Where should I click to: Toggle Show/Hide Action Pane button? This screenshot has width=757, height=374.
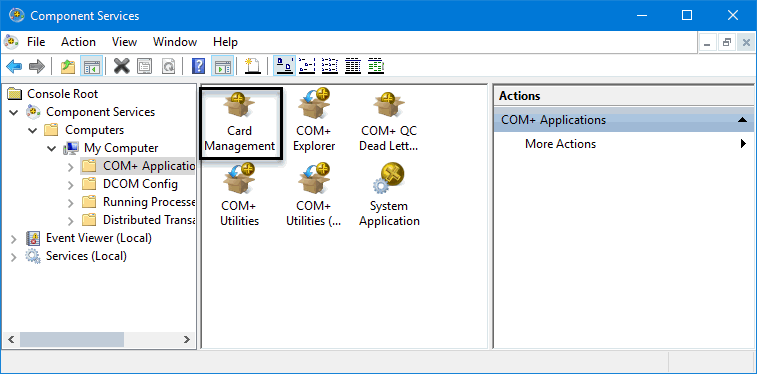coord(222,66)
